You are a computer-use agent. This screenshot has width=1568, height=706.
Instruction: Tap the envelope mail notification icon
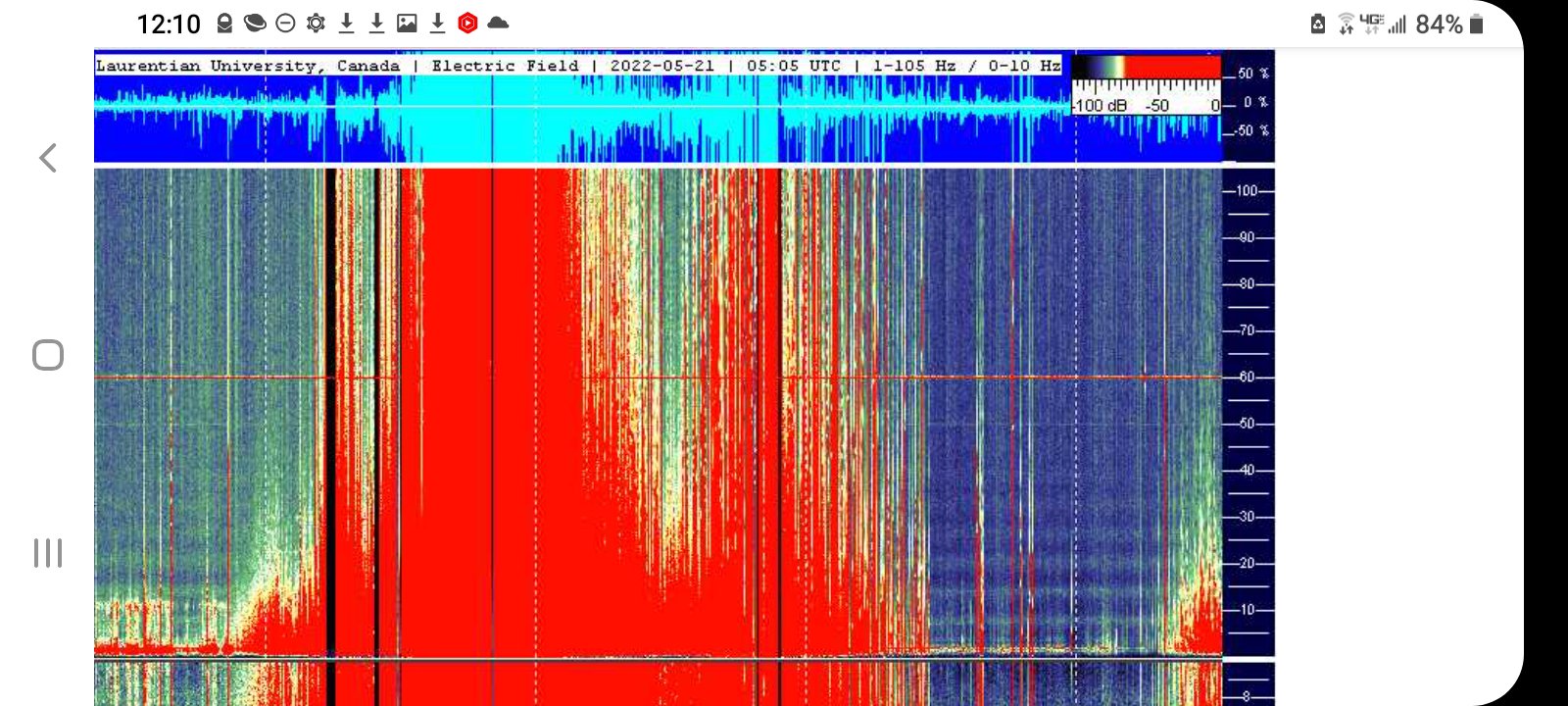click(224, 24)
